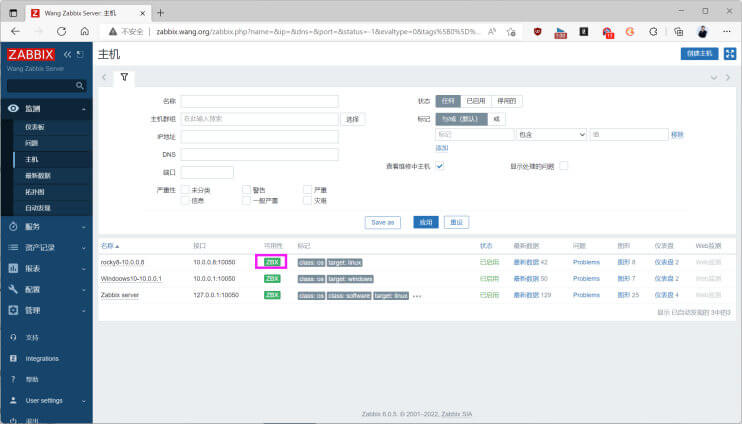Add page to favorites star icon
Image resolution: width=742 pixels, height=424 pixels.
point(511,32)
